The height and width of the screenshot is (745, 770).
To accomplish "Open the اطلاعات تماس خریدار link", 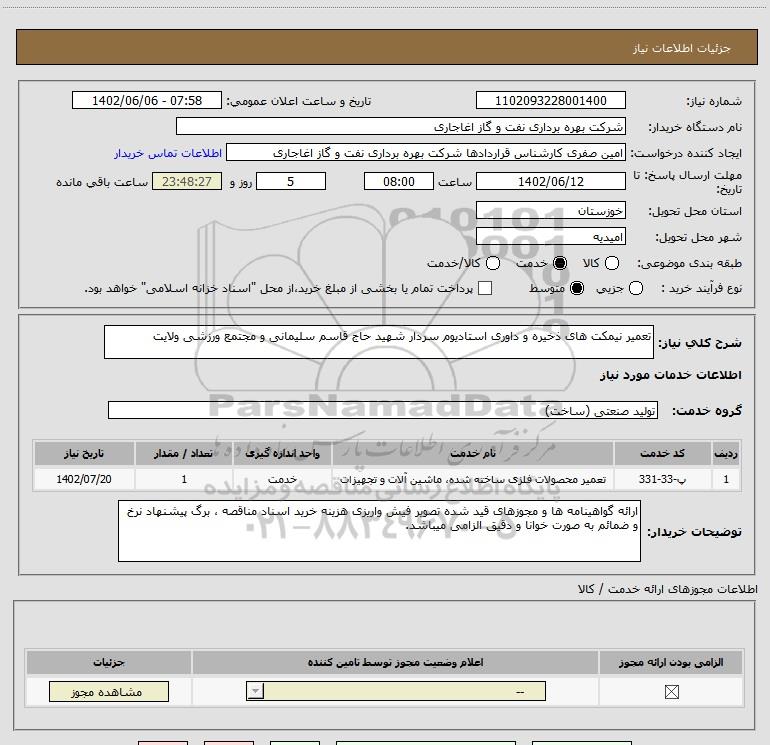I will (168, 153).
